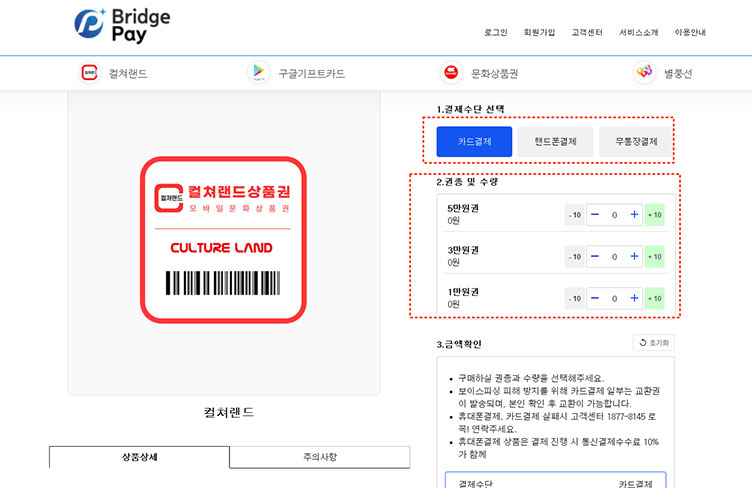Go to 고객센터 page

[587, 32]
